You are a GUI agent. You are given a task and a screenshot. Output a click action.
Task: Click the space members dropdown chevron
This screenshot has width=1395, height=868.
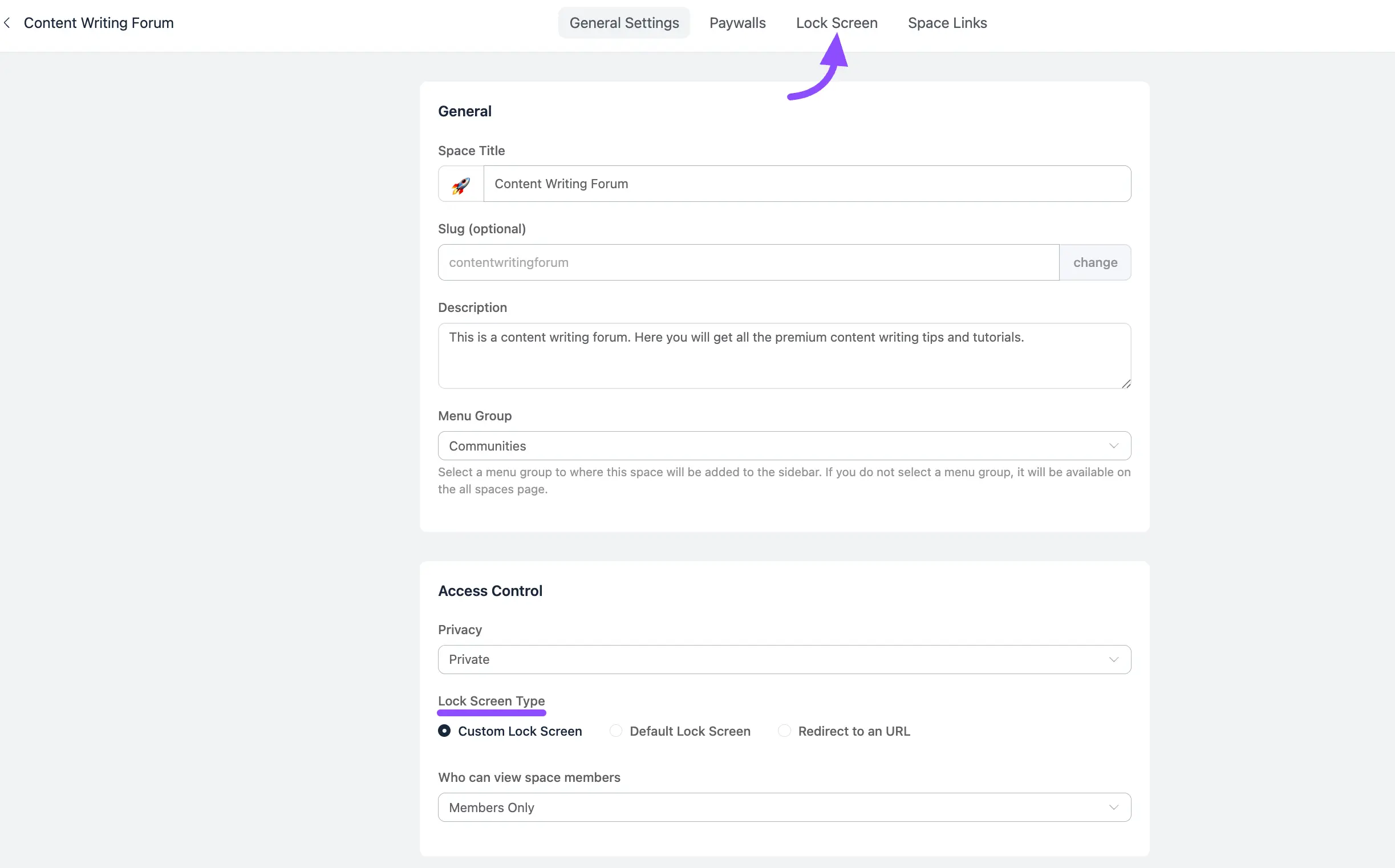[x=1114, y=808]
